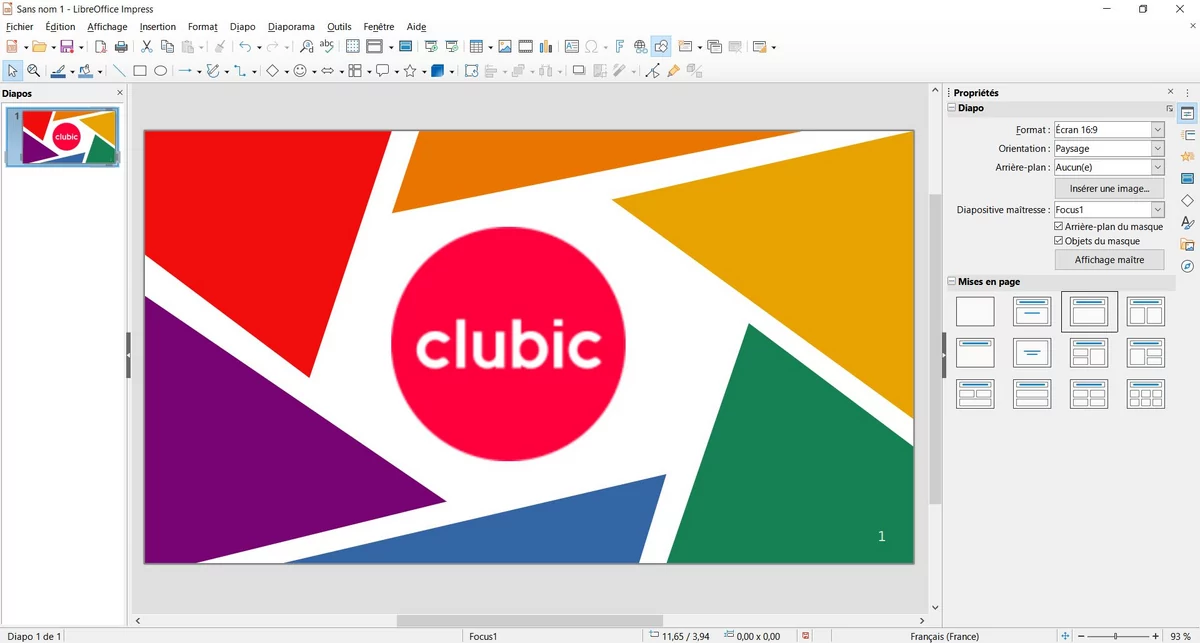This screenshot has width=1200, height=643.
Task: Open Slide Transition sidebar tab icon
Action: click(x=1187, y=135)
